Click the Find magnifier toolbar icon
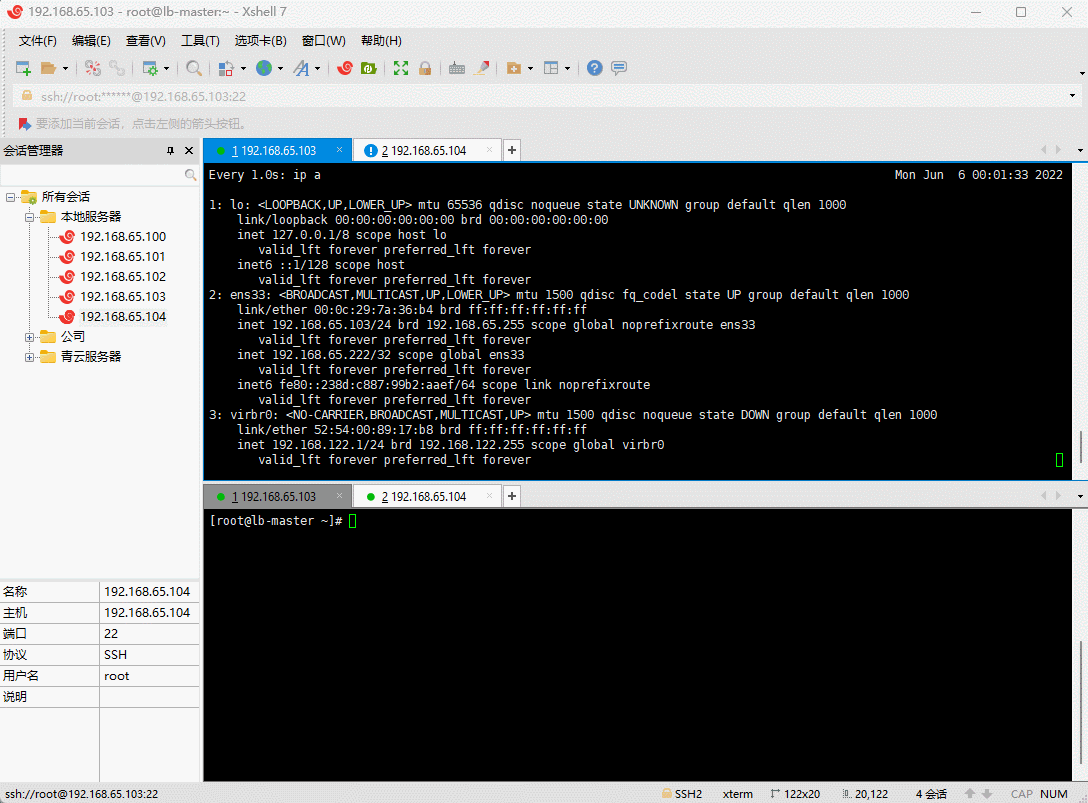The width and height of the screenshot is (1088, 803). (194, 68)
